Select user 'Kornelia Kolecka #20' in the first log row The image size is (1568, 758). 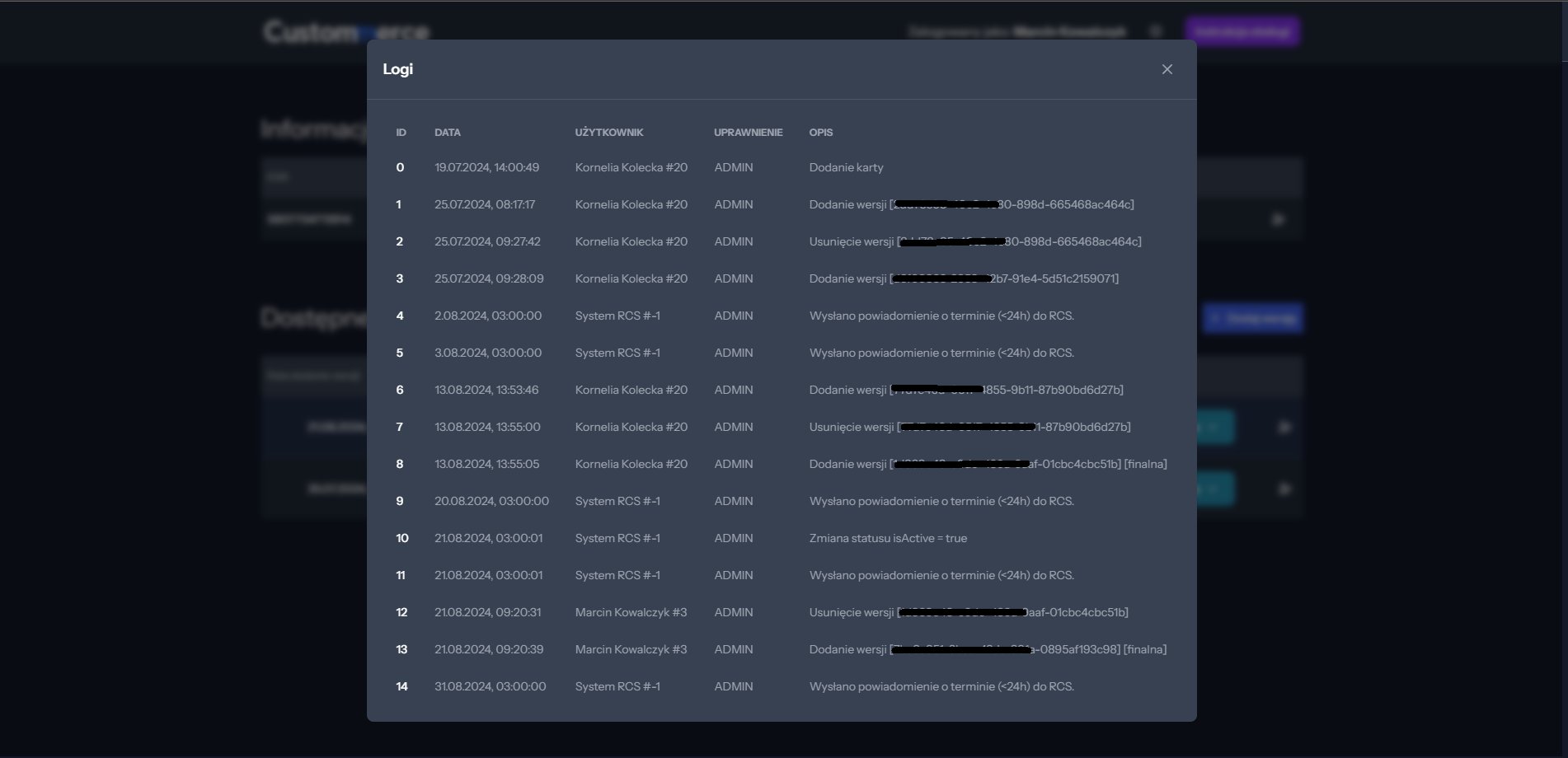coord(631,167)
